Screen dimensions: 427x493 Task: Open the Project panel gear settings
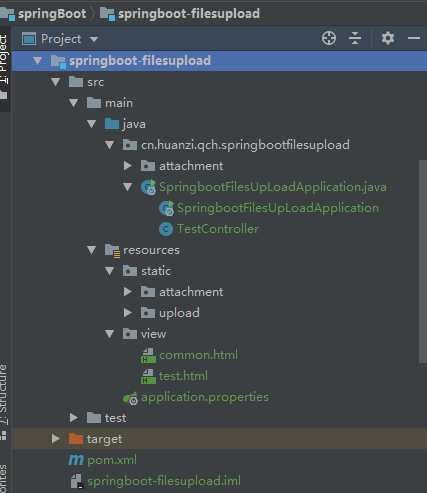[388, 38]
